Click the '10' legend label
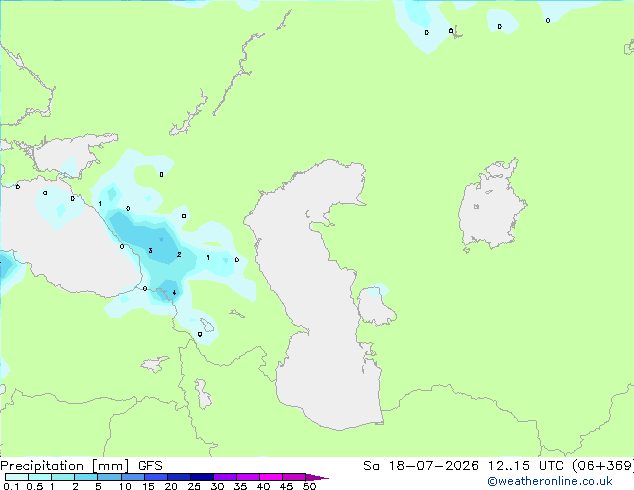This screenshot has height=490, width=634. point(125,486)
